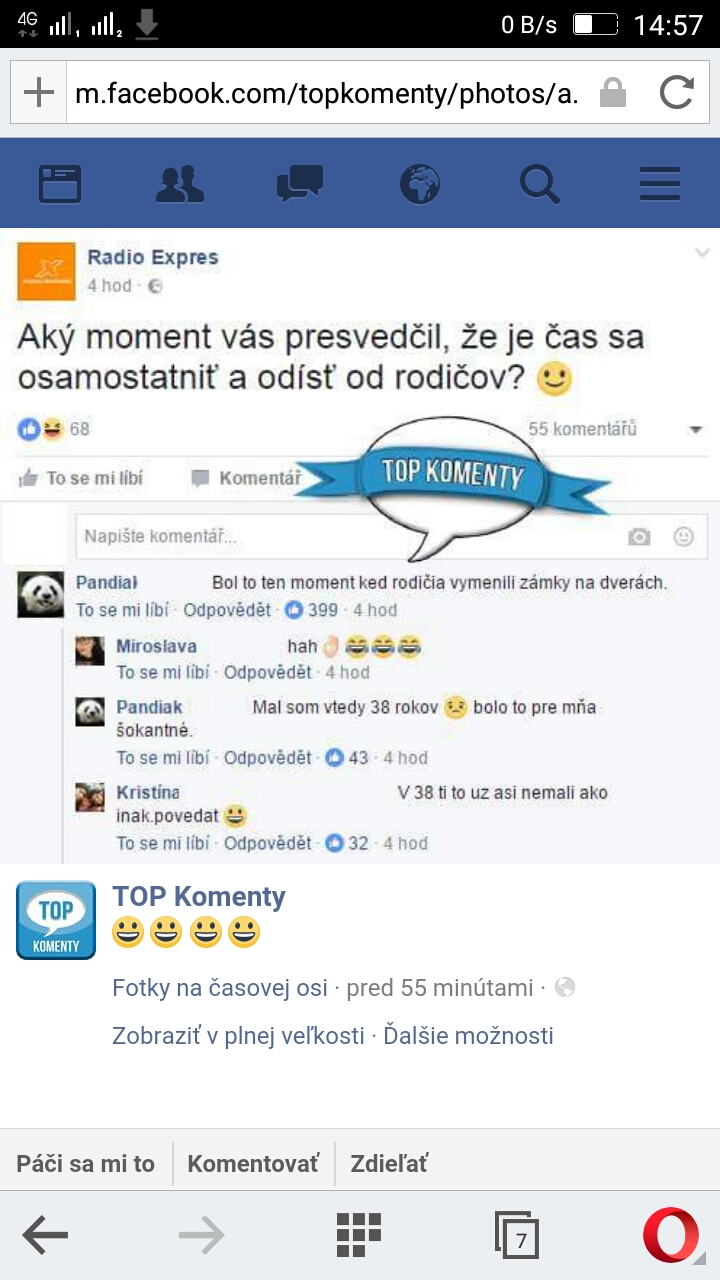Tap the Páči sa mi to button
720x1280 pixels.
[86, 1164]
